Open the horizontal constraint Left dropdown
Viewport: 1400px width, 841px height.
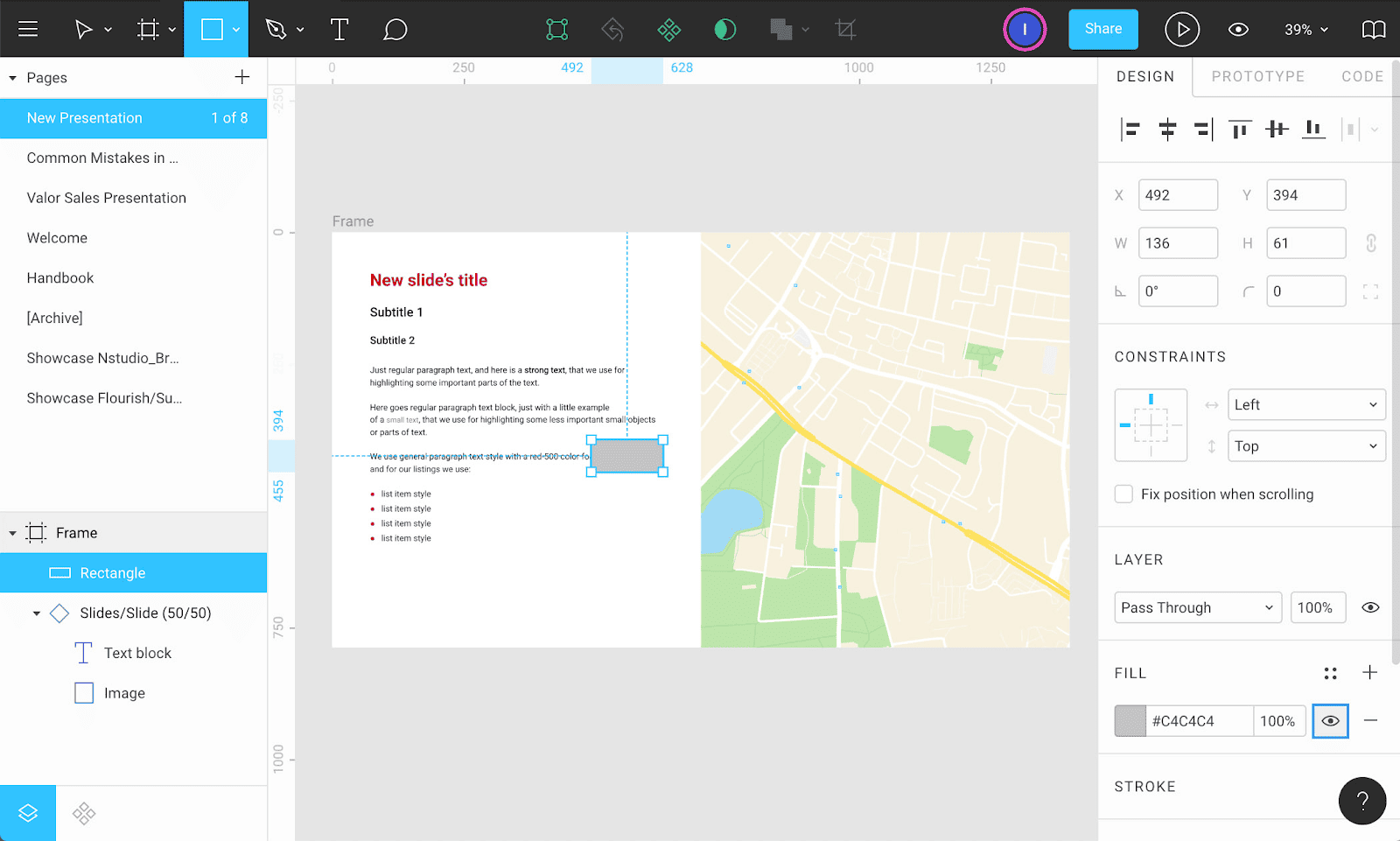tap(1305, 404)
